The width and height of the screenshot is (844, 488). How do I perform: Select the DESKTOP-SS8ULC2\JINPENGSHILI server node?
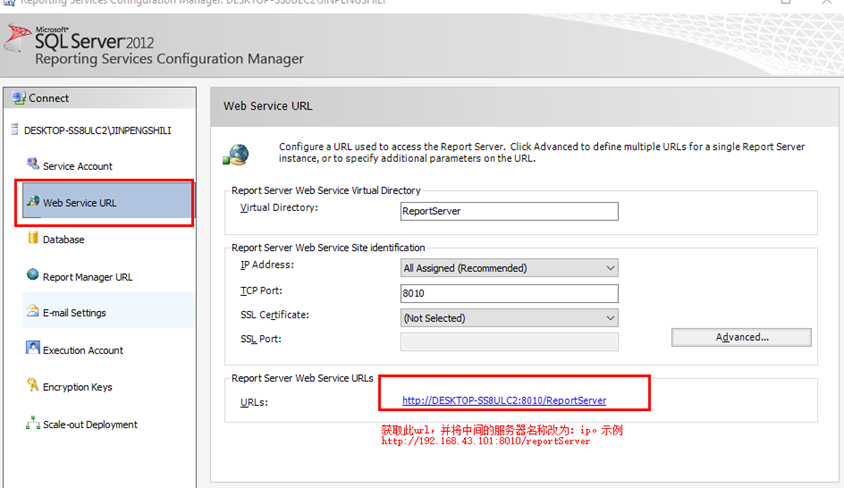coord(97,130)
